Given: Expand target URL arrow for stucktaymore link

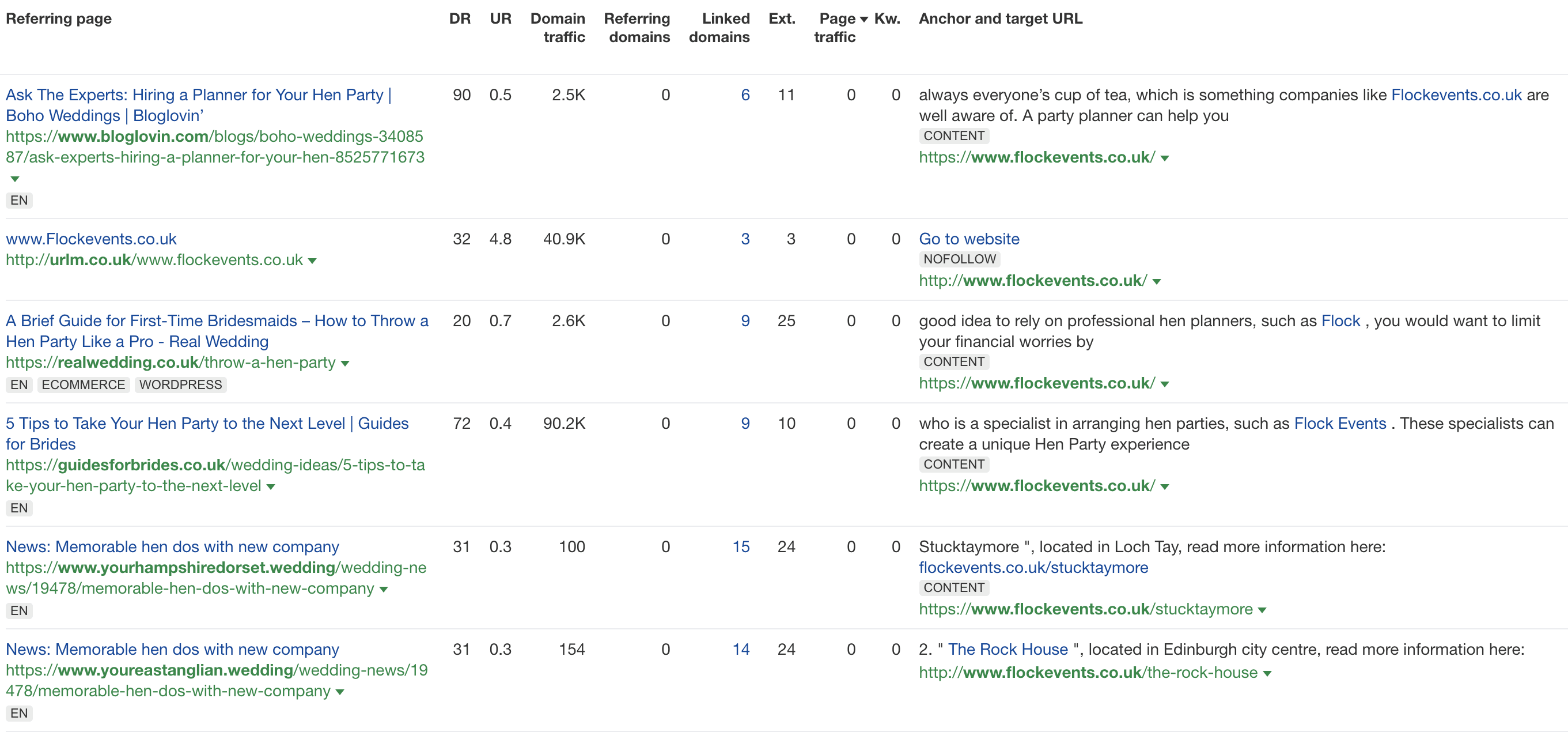Looking at the screenshot, I should pyautogui.click(x=1262, y=610).
